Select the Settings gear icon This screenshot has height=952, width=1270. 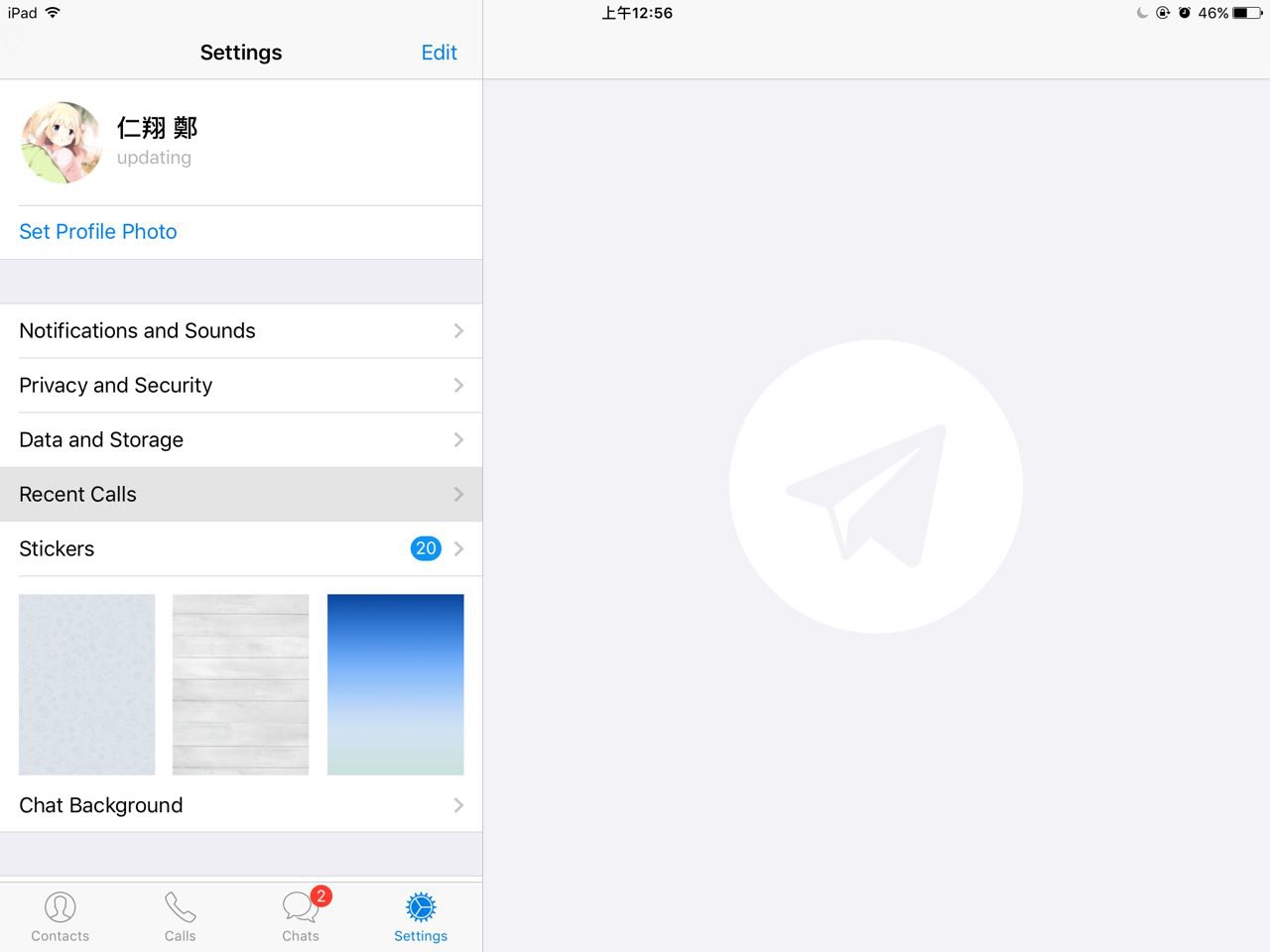421,906
